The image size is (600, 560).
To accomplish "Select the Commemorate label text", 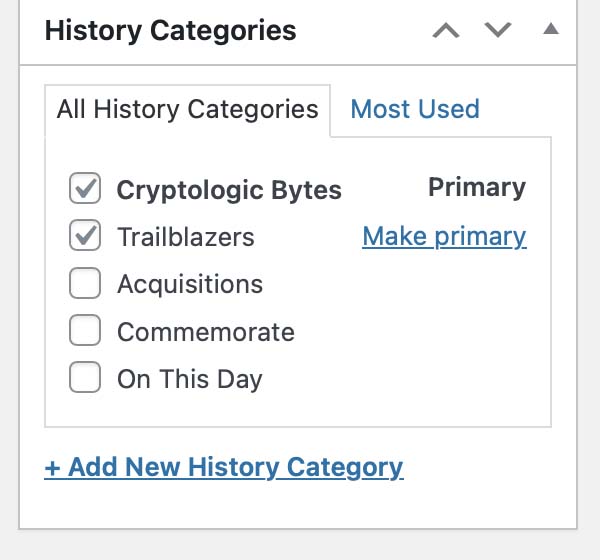I will tap(206, 332).
